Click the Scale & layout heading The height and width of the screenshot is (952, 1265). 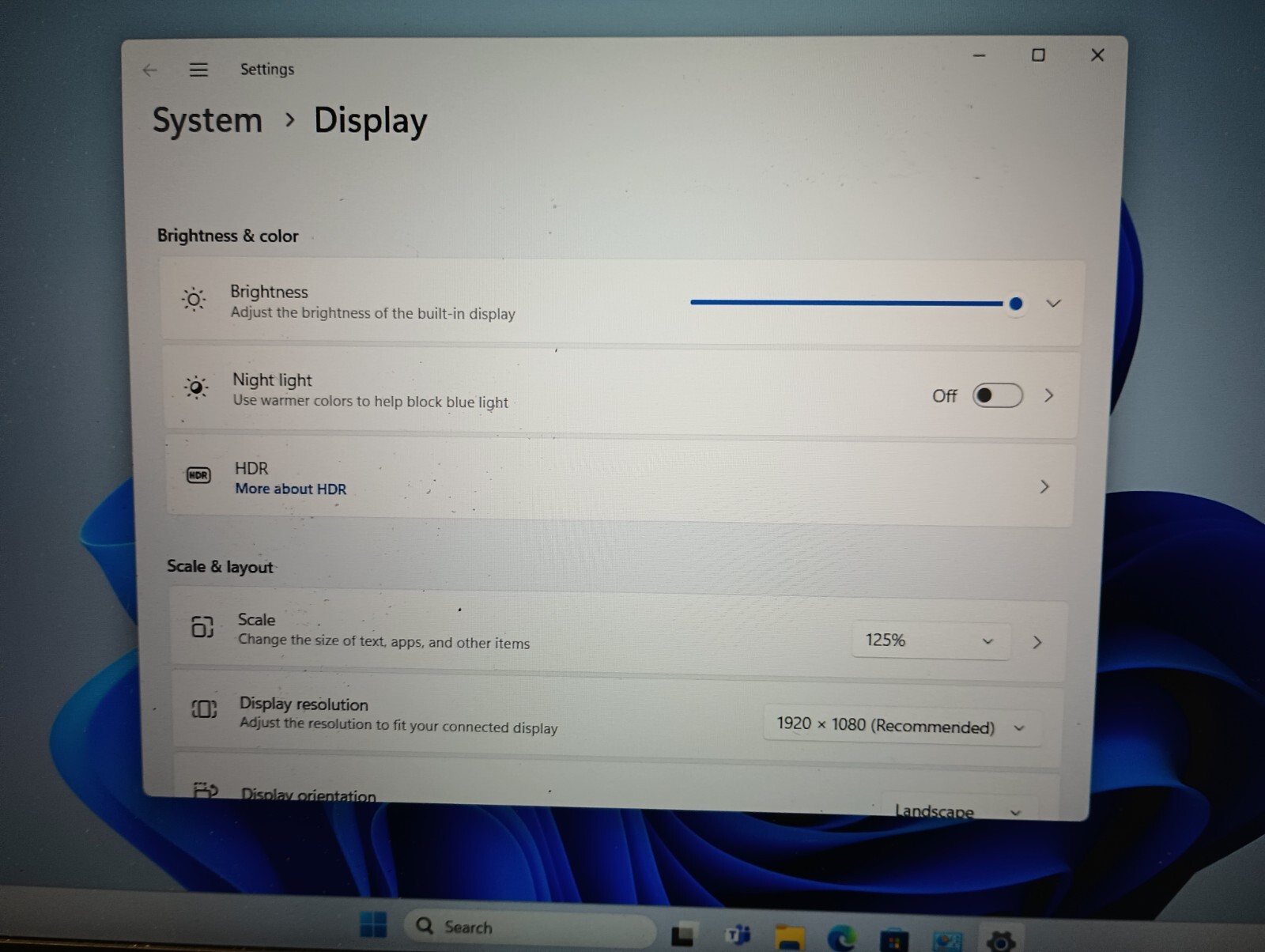pos(220,566)
